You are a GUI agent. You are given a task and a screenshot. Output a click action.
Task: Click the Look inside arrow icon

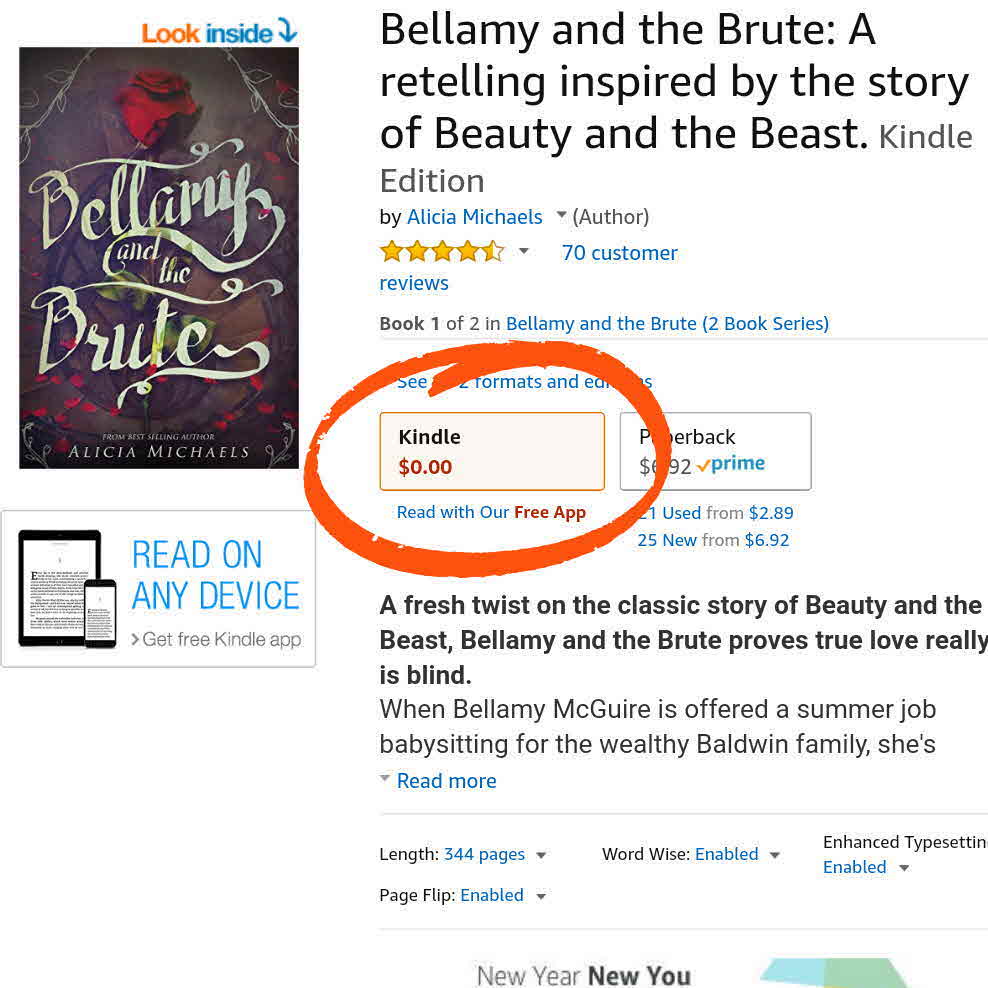pos(287,30)
